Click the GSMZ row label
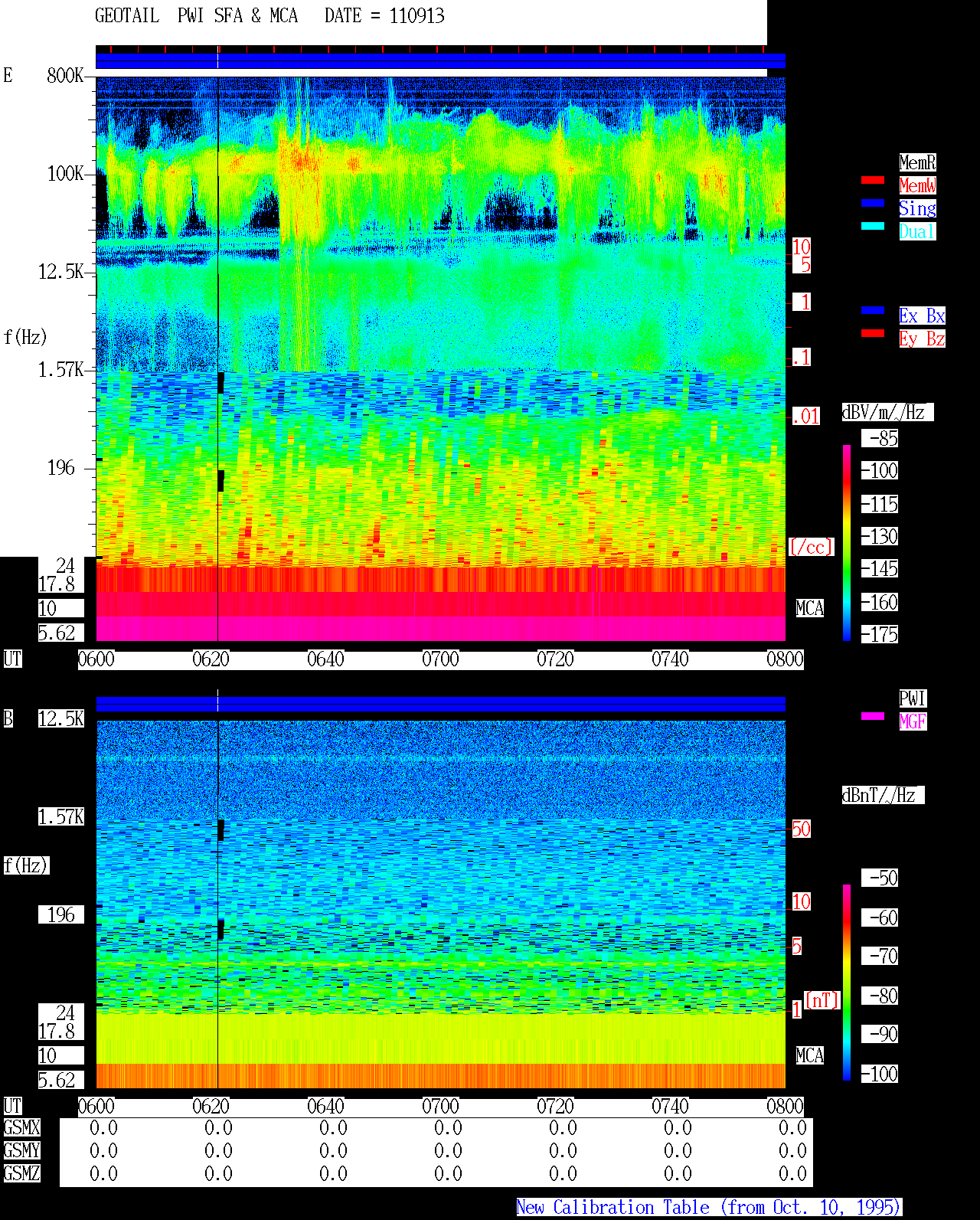The image size is (980, 1220). (x=21, y=1173)
